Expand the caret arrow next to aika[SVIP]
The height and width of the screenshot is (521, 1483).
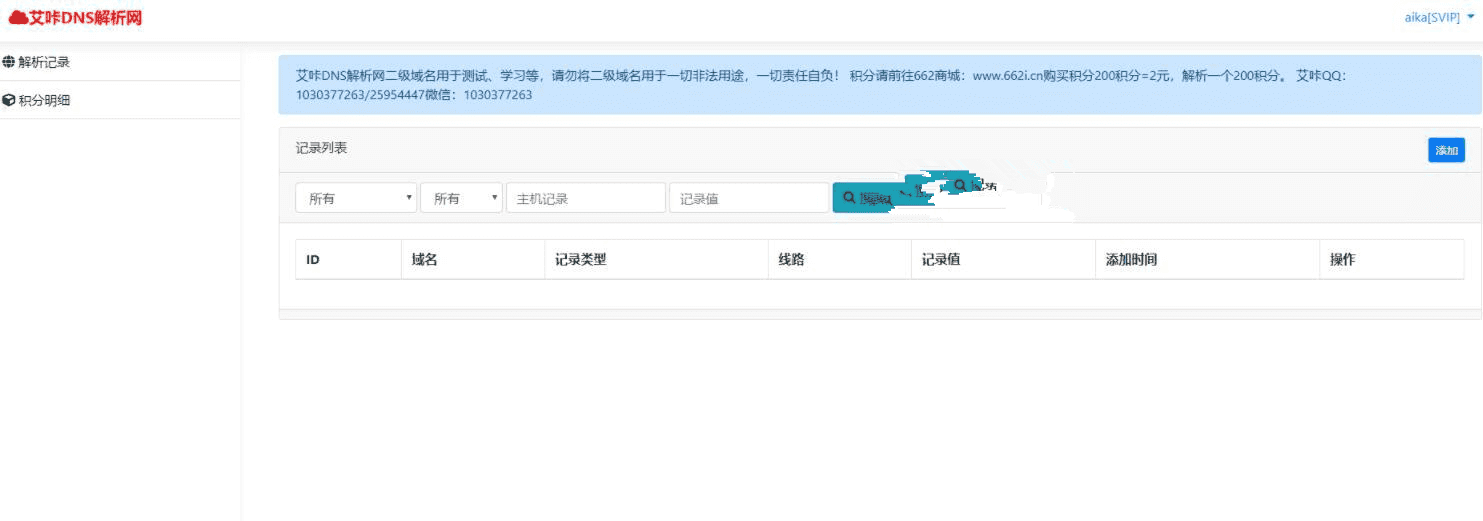point(1471,17)
